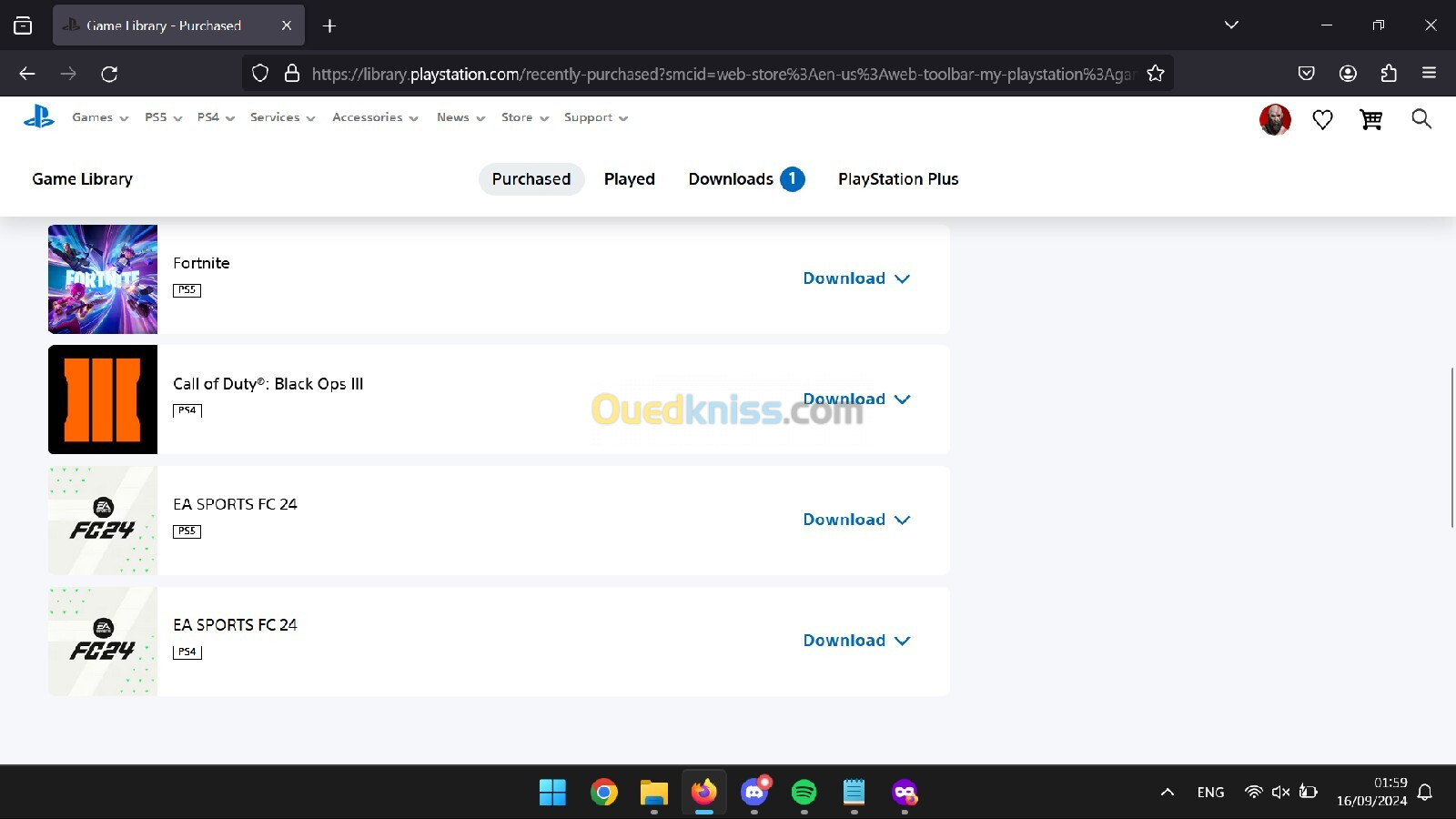The image size is (1456, 819).
Task: Open the shopping cart icon
Action: pos(1371,119)
